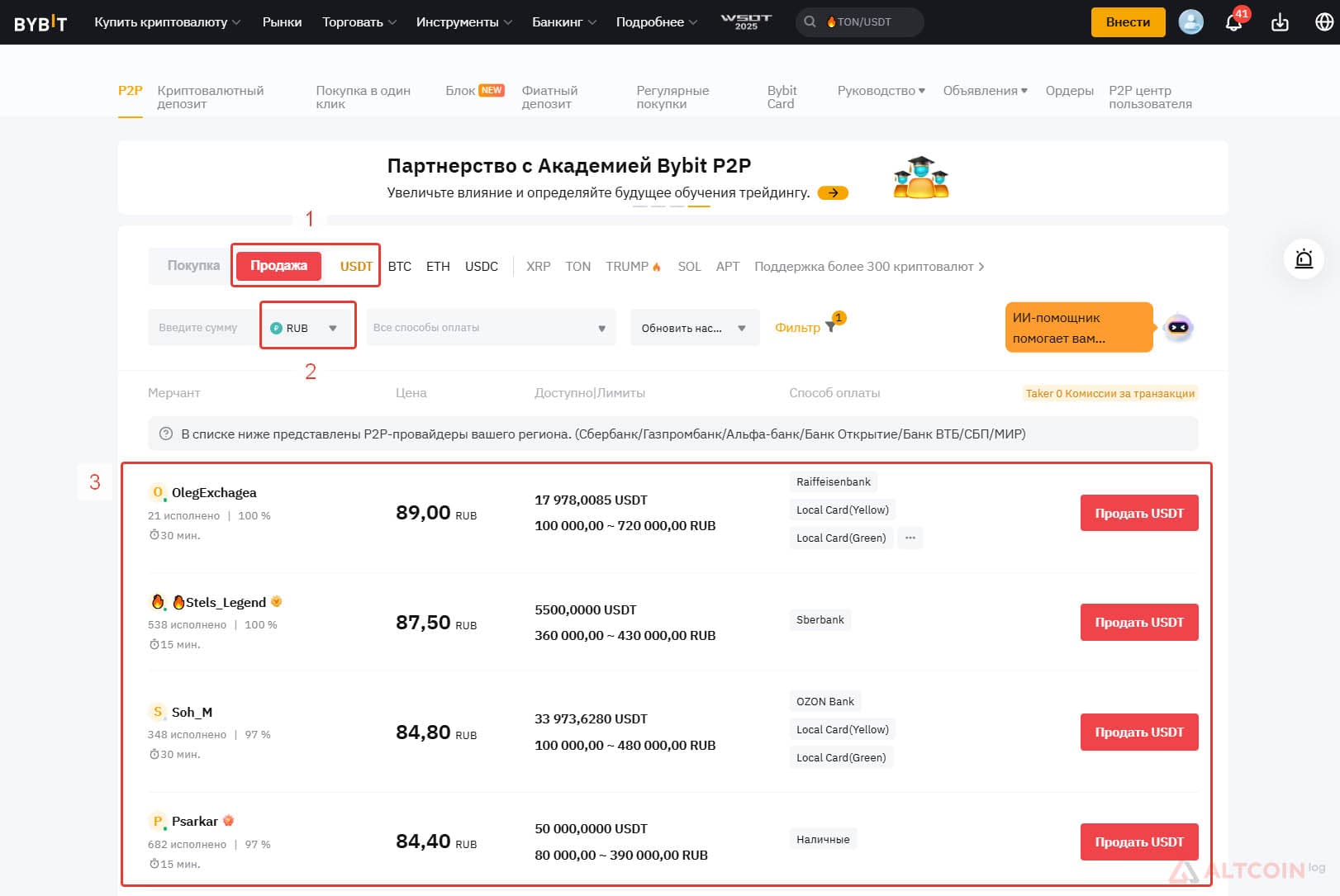Select SOL coin tab
1340x896 pixels.
click(x=689, y=267)
